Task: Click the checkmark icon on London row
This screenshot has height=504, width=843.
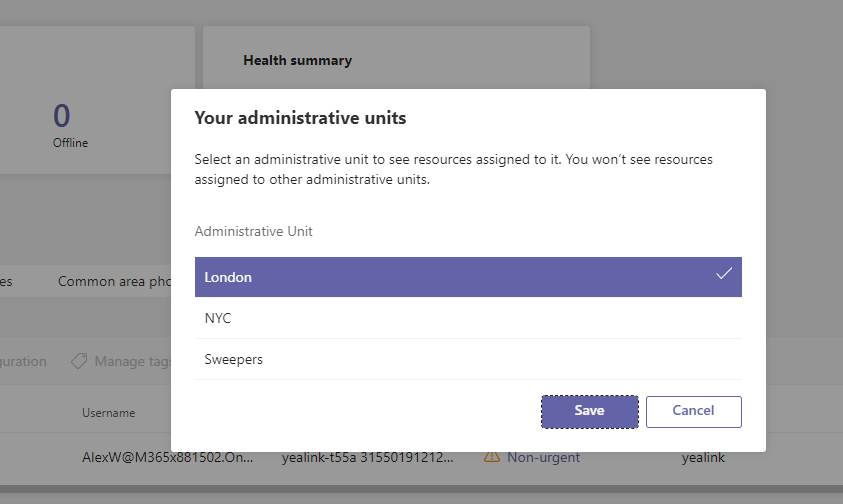Action: pos(724,274)
